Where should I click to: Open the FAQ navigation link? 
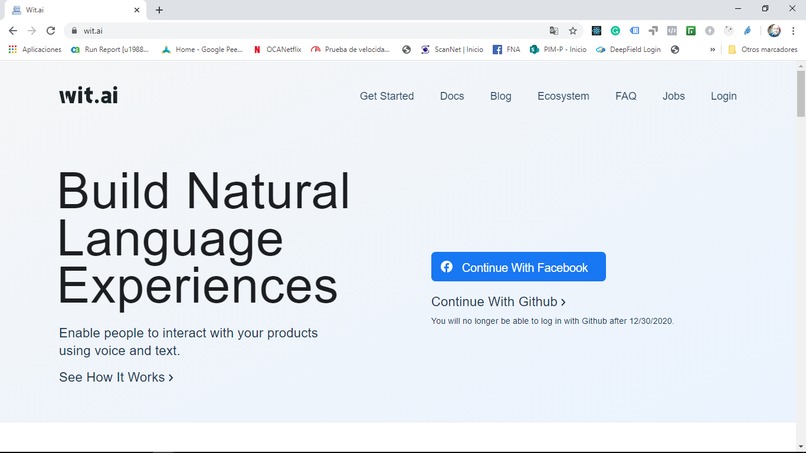tap(626, 96)
